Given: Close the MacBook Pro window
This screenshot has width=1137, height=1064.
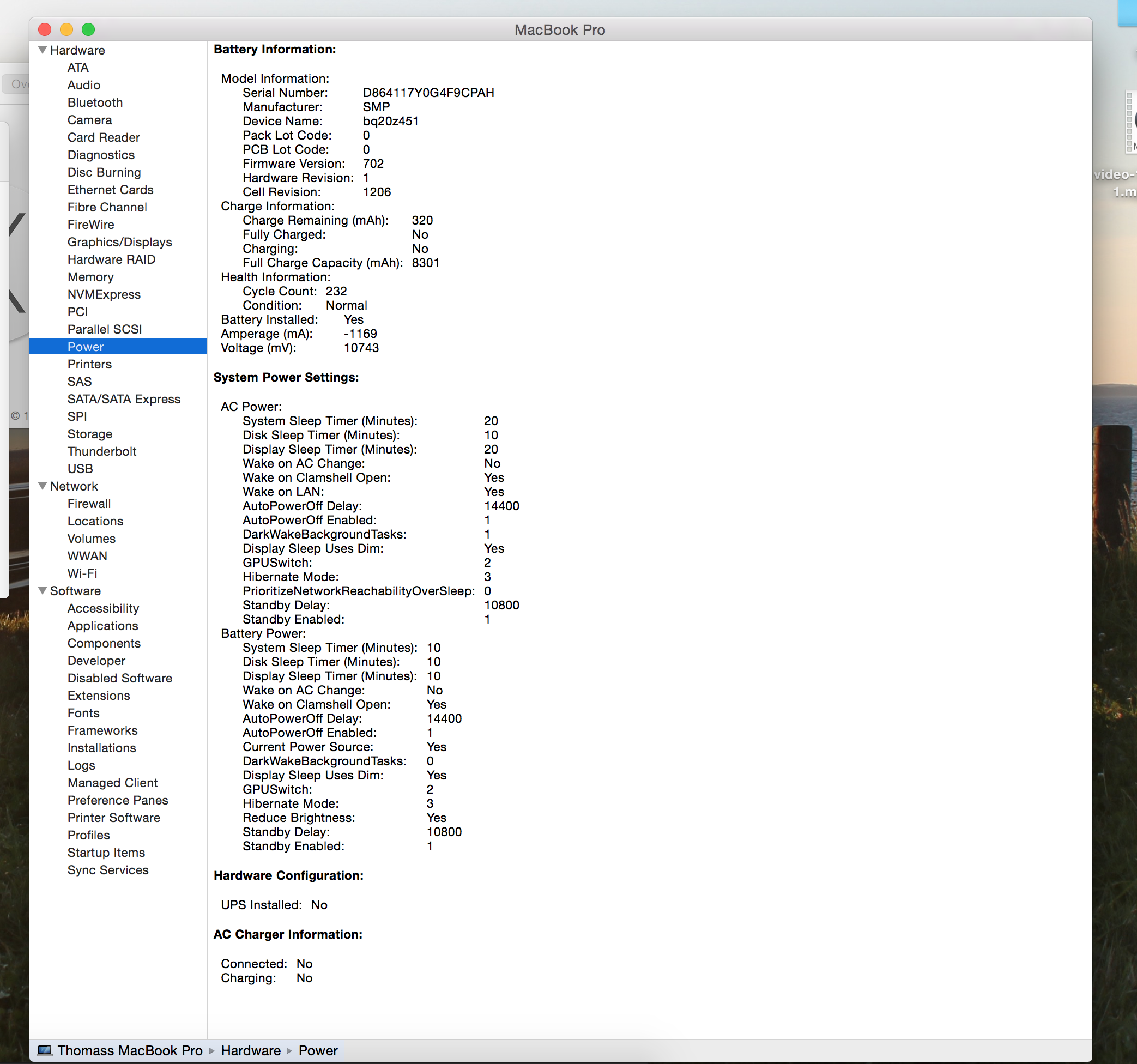Looking at the screenshot, I should tap(45, 29).
